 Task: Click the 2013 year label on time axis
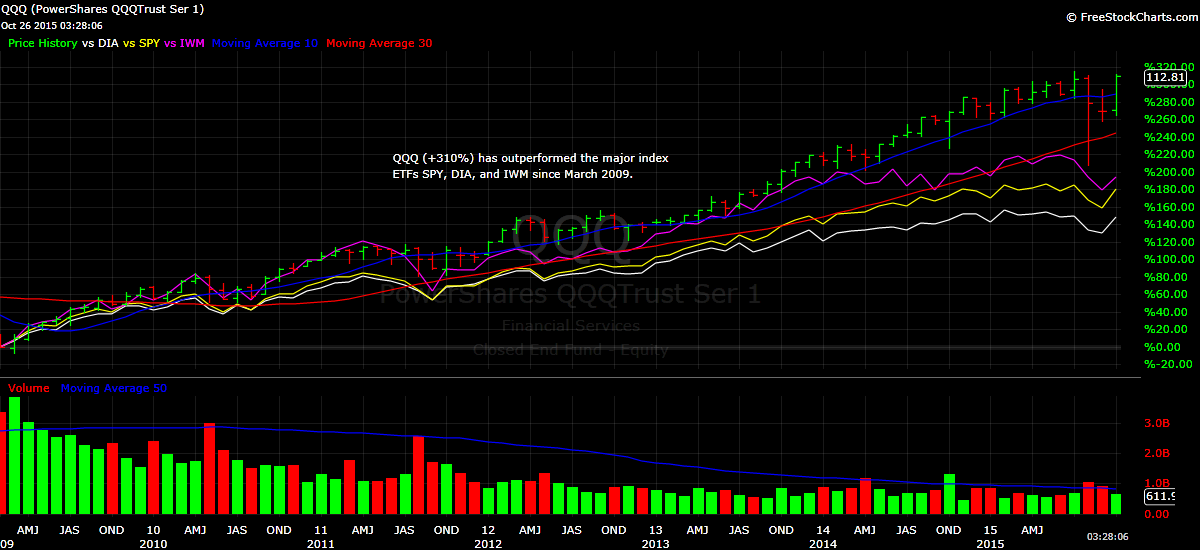(655, 544)
